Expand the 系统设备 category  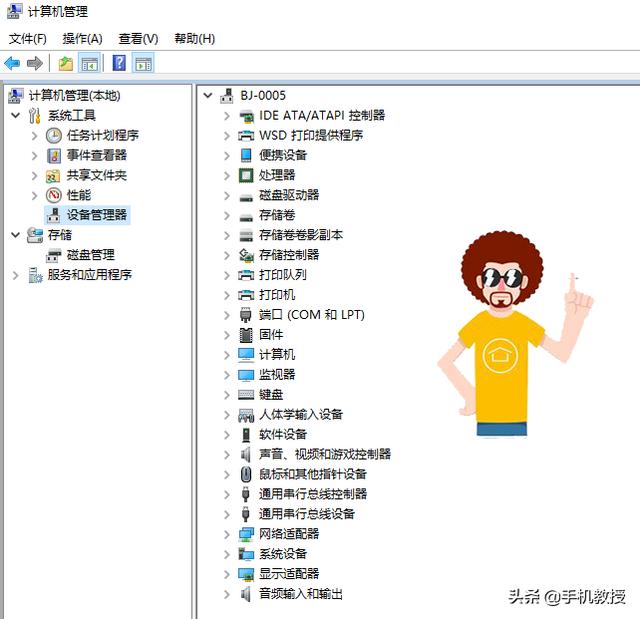point(227,555)
